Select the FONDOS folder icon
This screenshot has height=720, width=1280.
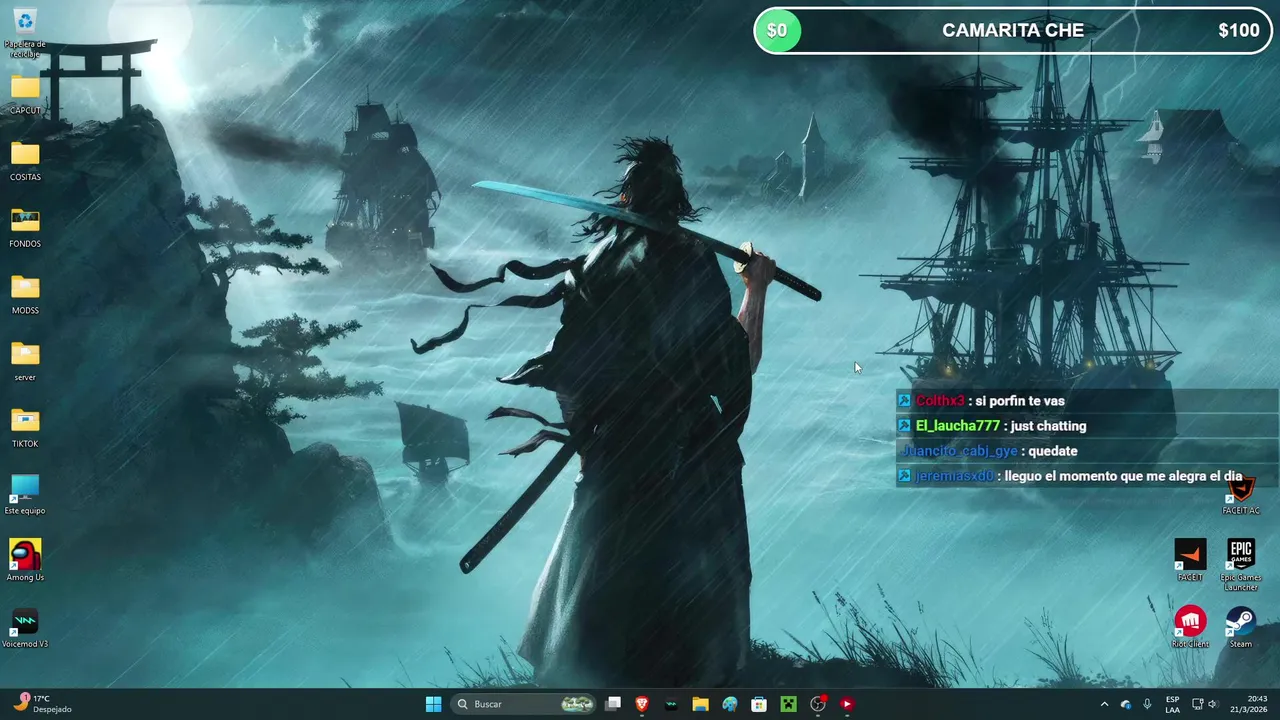click(x=25, y=228)
